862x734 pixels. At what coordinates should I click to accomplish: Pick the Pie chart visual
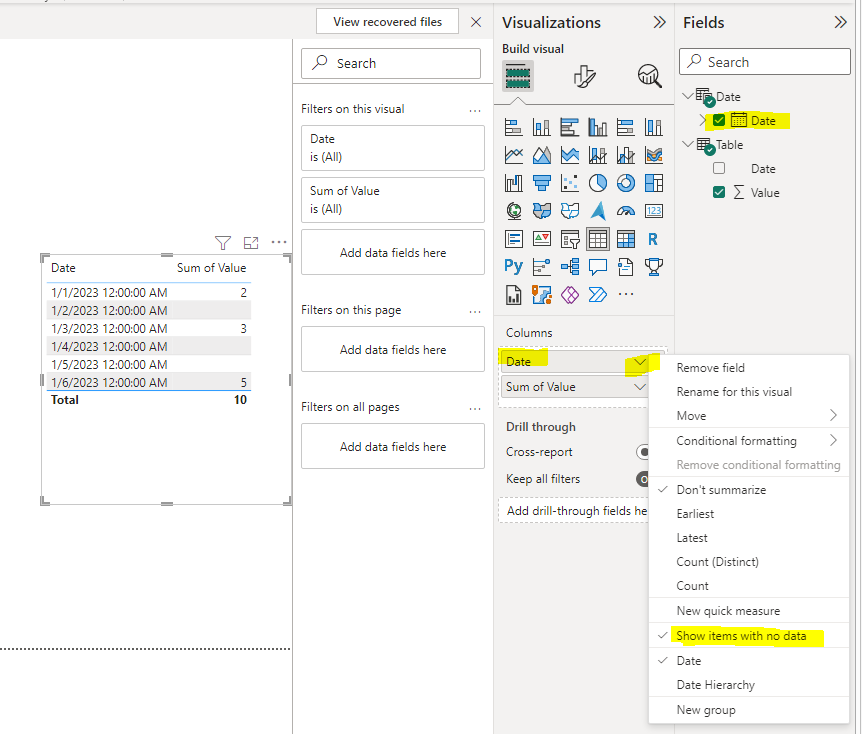point(598,183)
